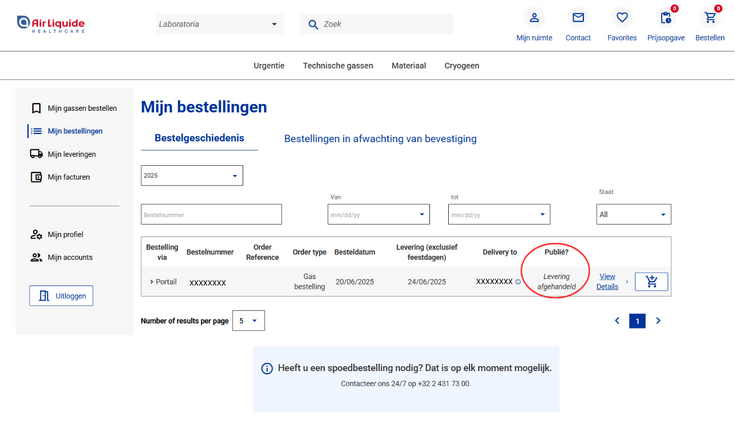Click the Gas bestelling order type cell
Image resolution: width=735 pixels, height=428 pixels.
coord(309,281)
